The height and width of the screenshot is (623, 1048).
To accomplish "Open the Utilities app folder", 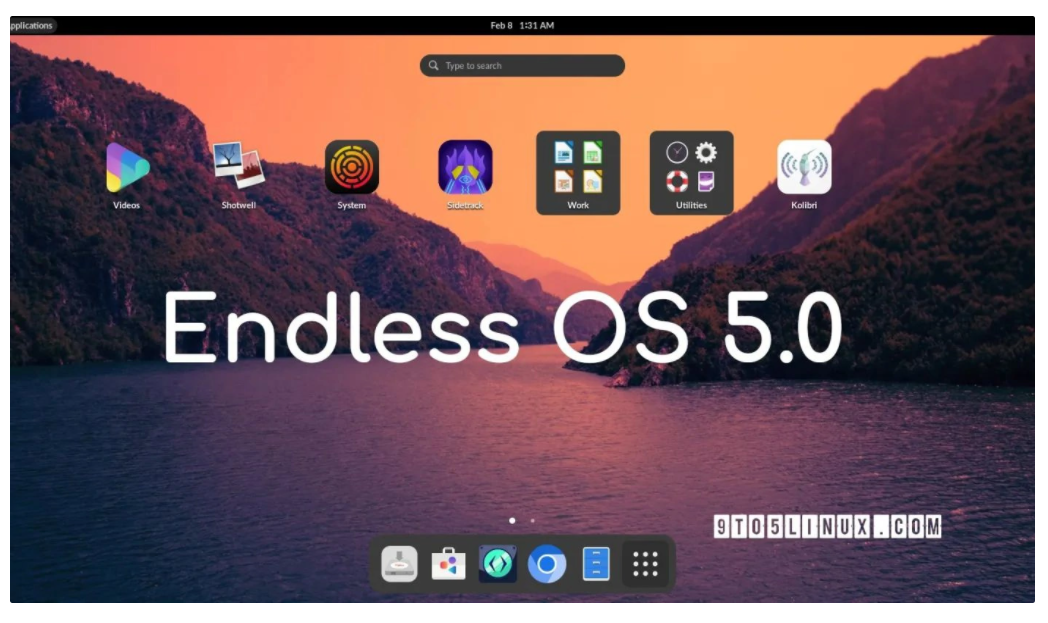I will pyautogui.click(x=691, y=172).
